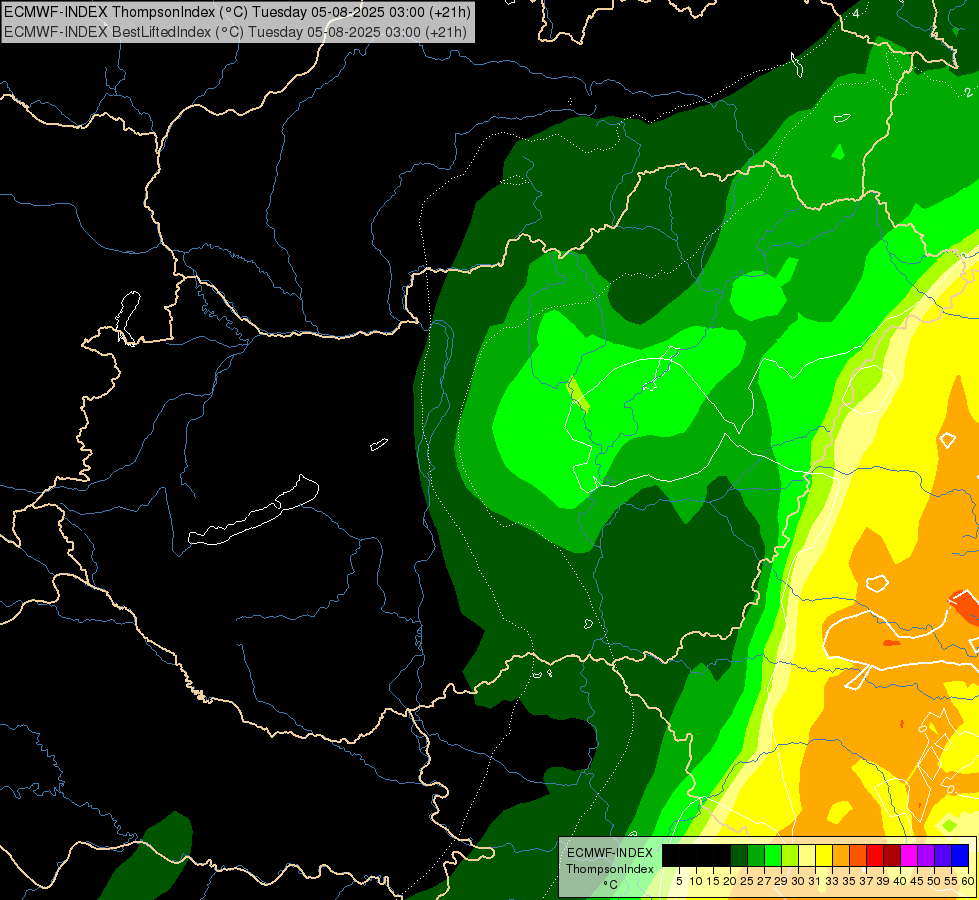Image resolution: width=979 pixels, height=900 pixels.
Task: Pick the violet 50–55 legend swatch
Action: (943, 856)
